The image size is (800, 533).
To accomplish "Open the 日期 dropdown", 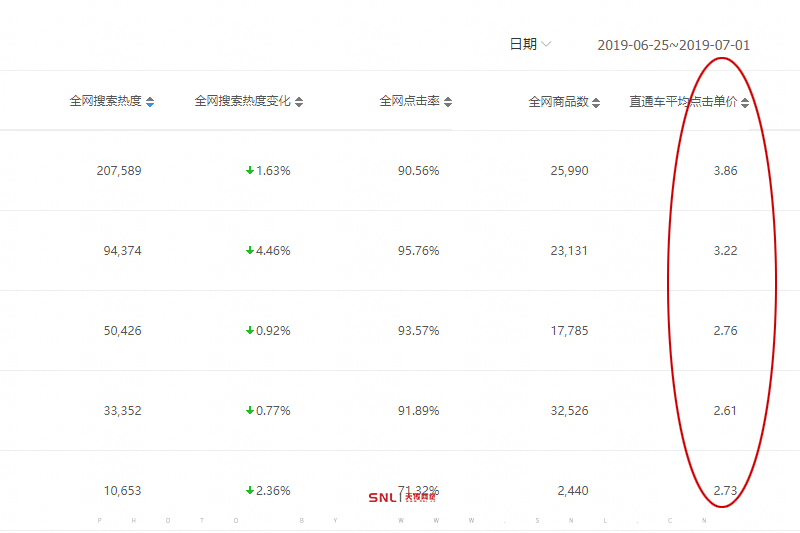I will (x=523, y=44).
